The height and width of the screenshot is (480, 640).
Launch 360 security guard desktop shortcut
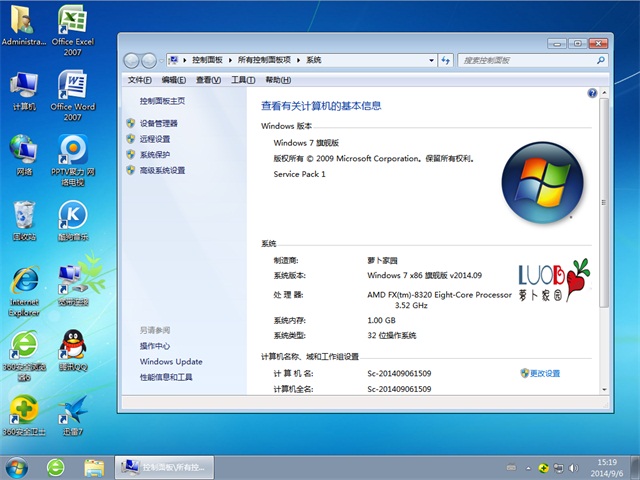tap(24, 416)
